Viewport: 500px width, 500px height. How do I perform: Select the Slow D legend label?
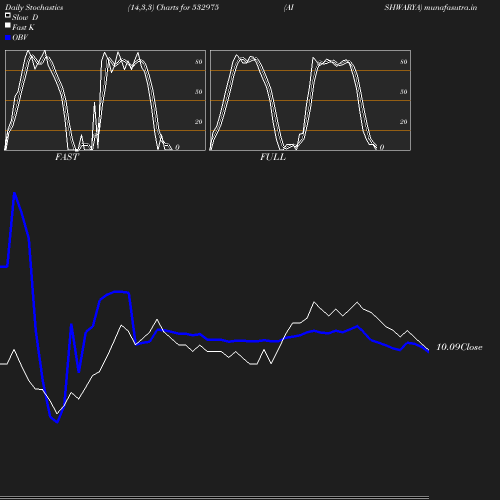(x=25, y=17)
